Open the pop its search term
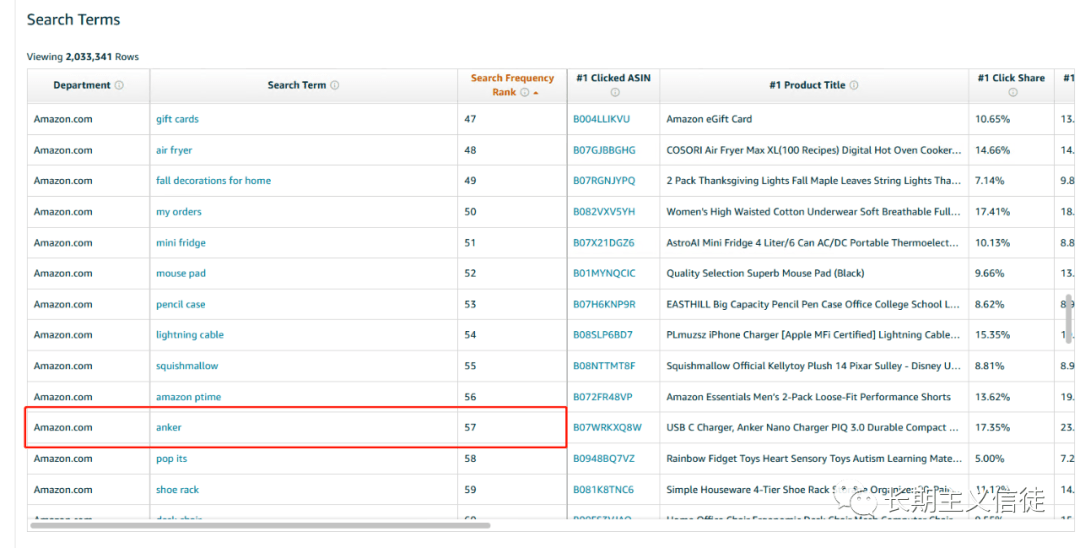Image resolution: width=1080 pixels, height=548 pixels. click(172, 459)
